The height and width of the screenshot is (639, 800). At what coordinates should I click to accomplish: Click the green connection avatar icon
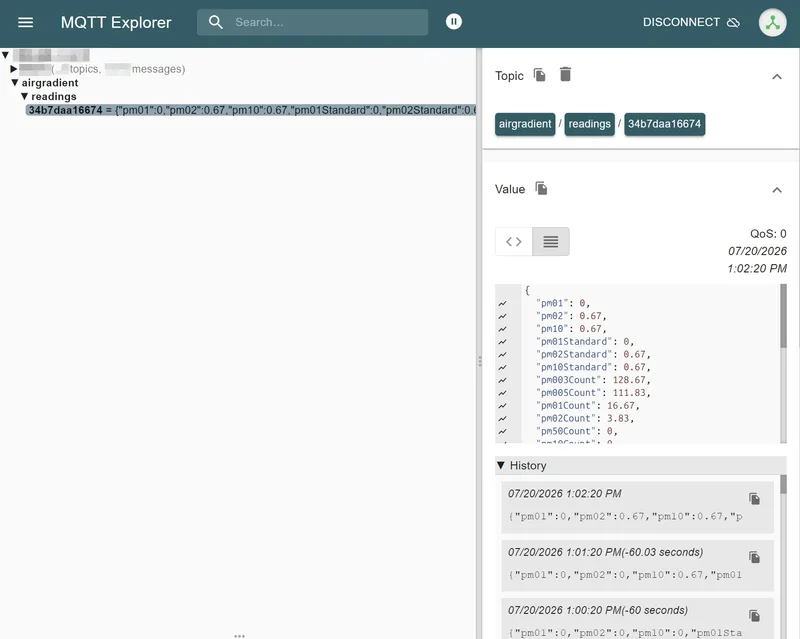[772, 22]
